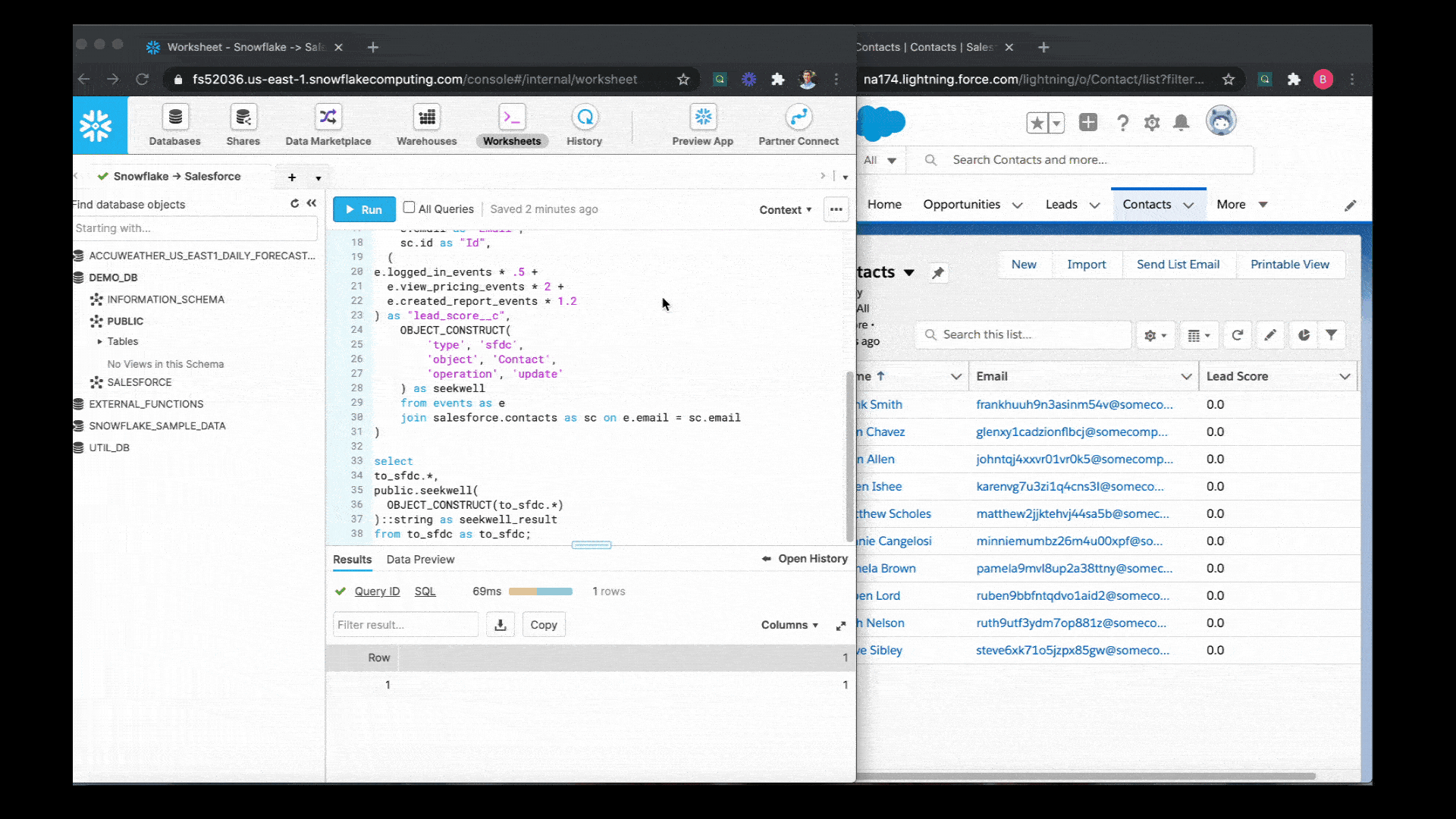Open the Warehouses panel
Viewport: 1456px width, 819px height.
coord(425,125)
